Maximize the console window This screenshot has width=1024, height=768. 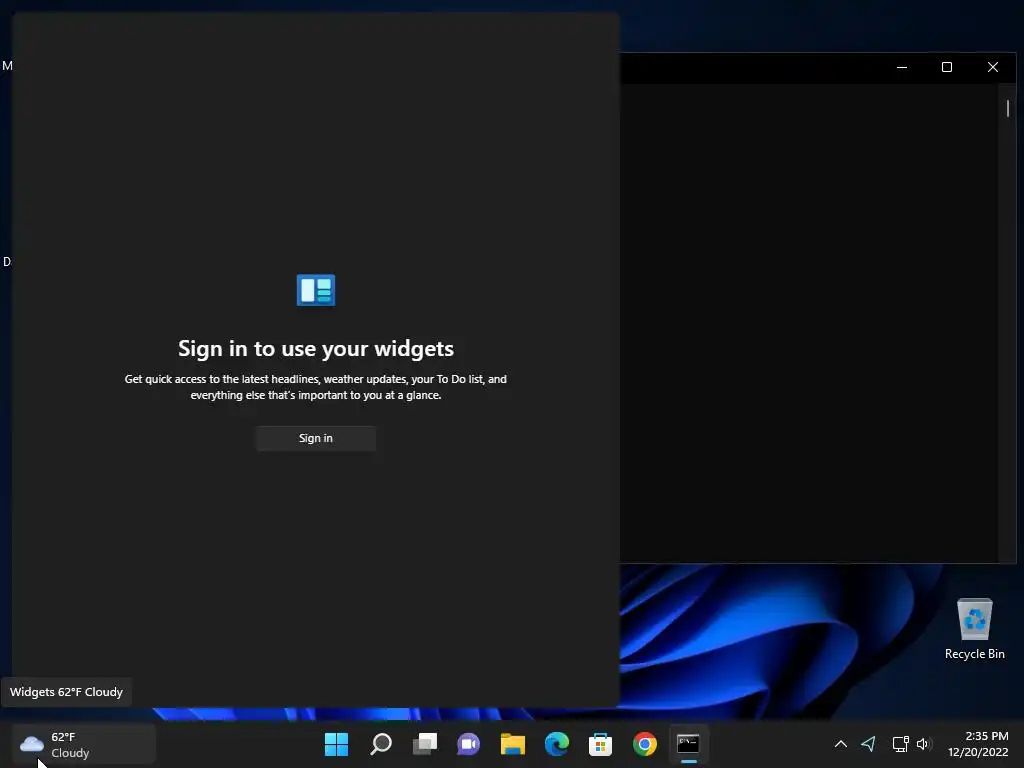pyautogui.click(x=947, y=67)
